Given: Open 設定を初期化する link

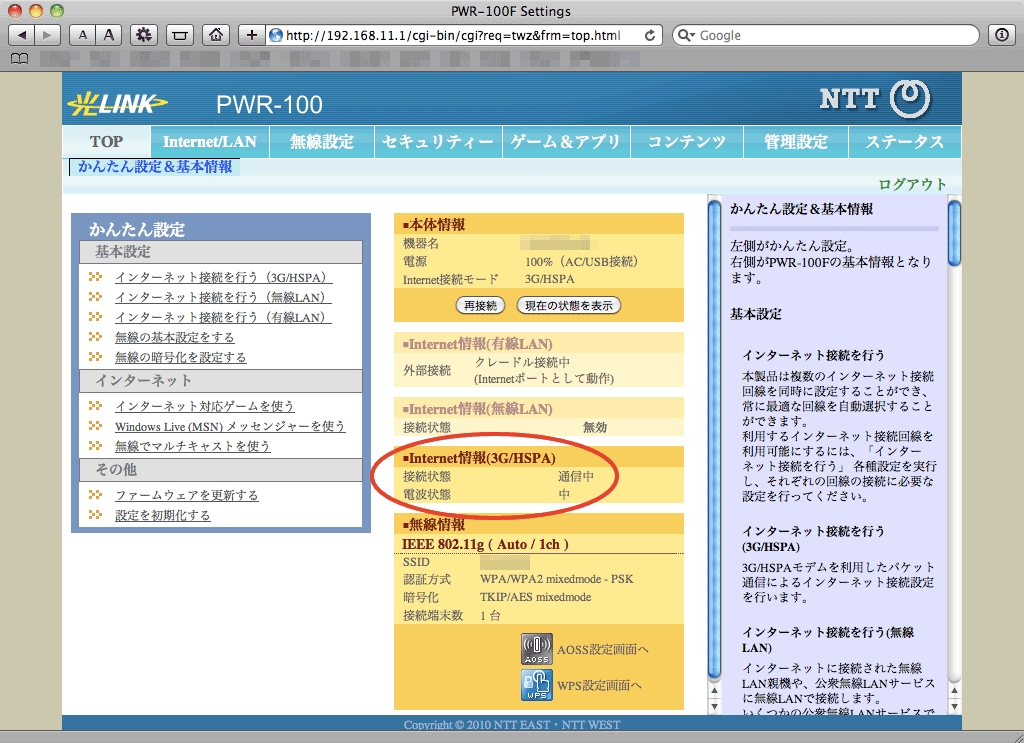Looking at the screenshot, I should [x=163, y=516].
